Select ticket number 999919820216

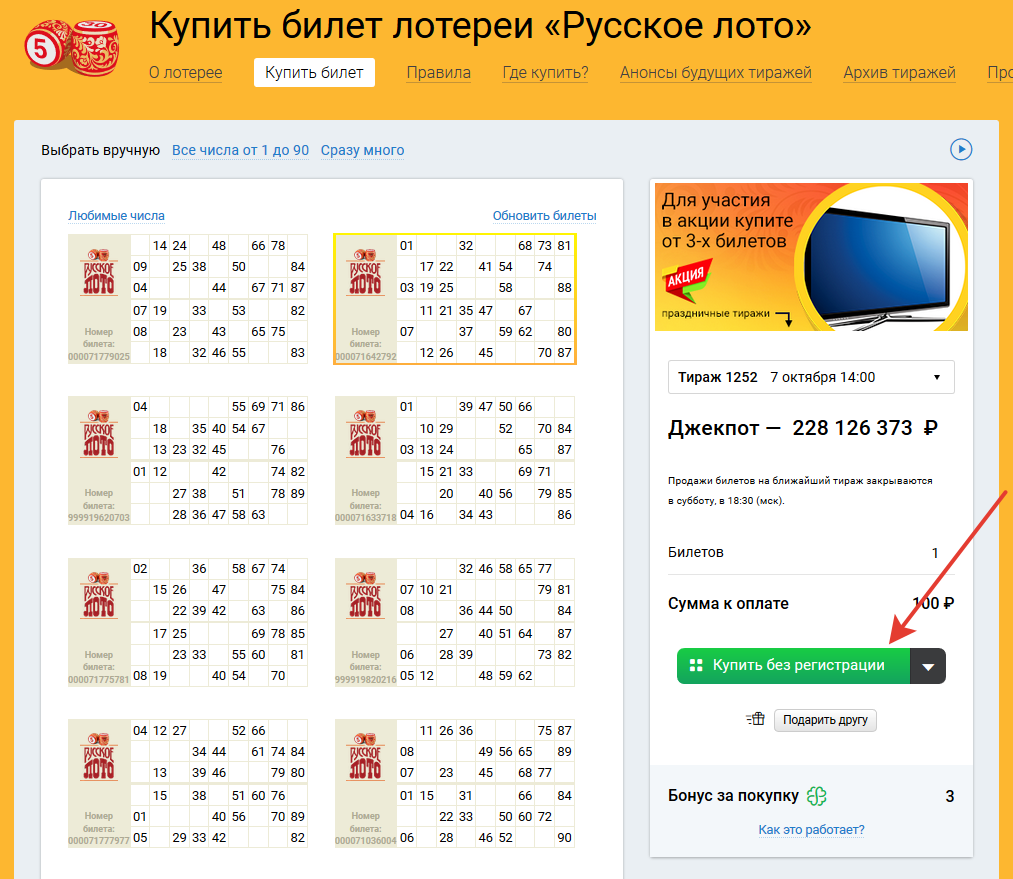pyautogui.click(x=454, y=622)
